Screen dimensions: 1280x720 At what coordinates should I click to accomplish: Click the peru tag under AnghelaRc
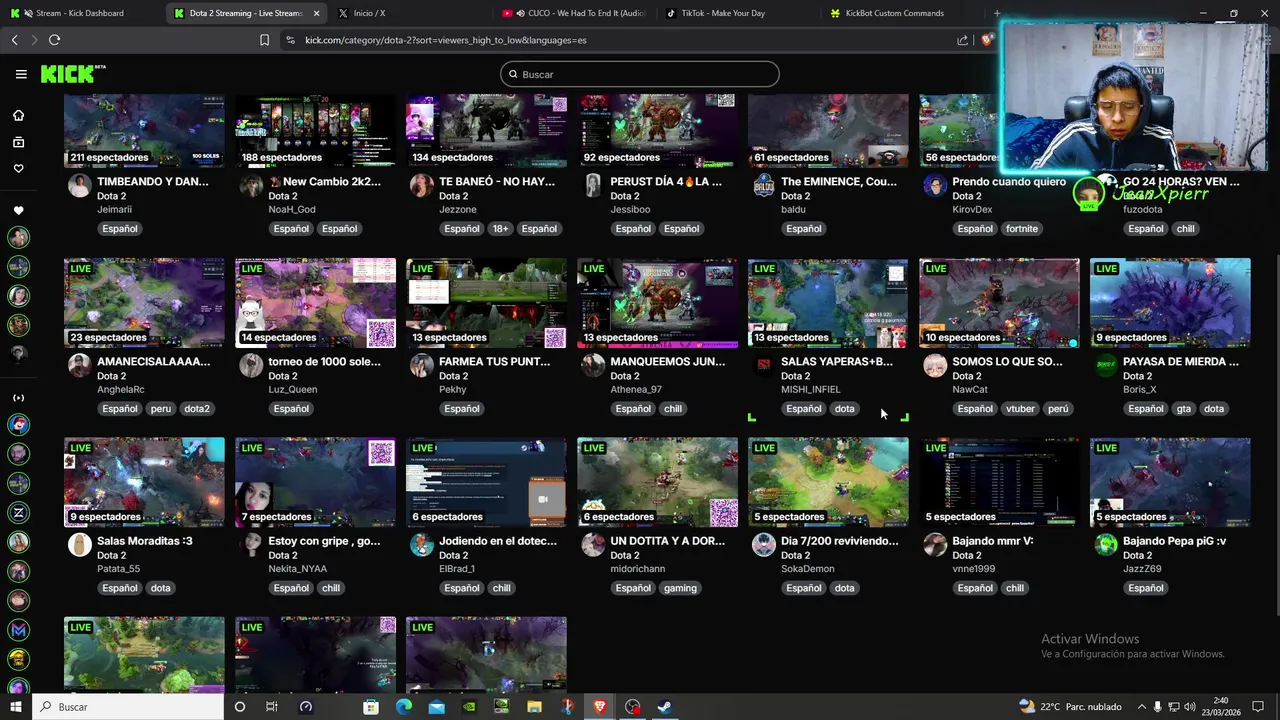[160, 408]
